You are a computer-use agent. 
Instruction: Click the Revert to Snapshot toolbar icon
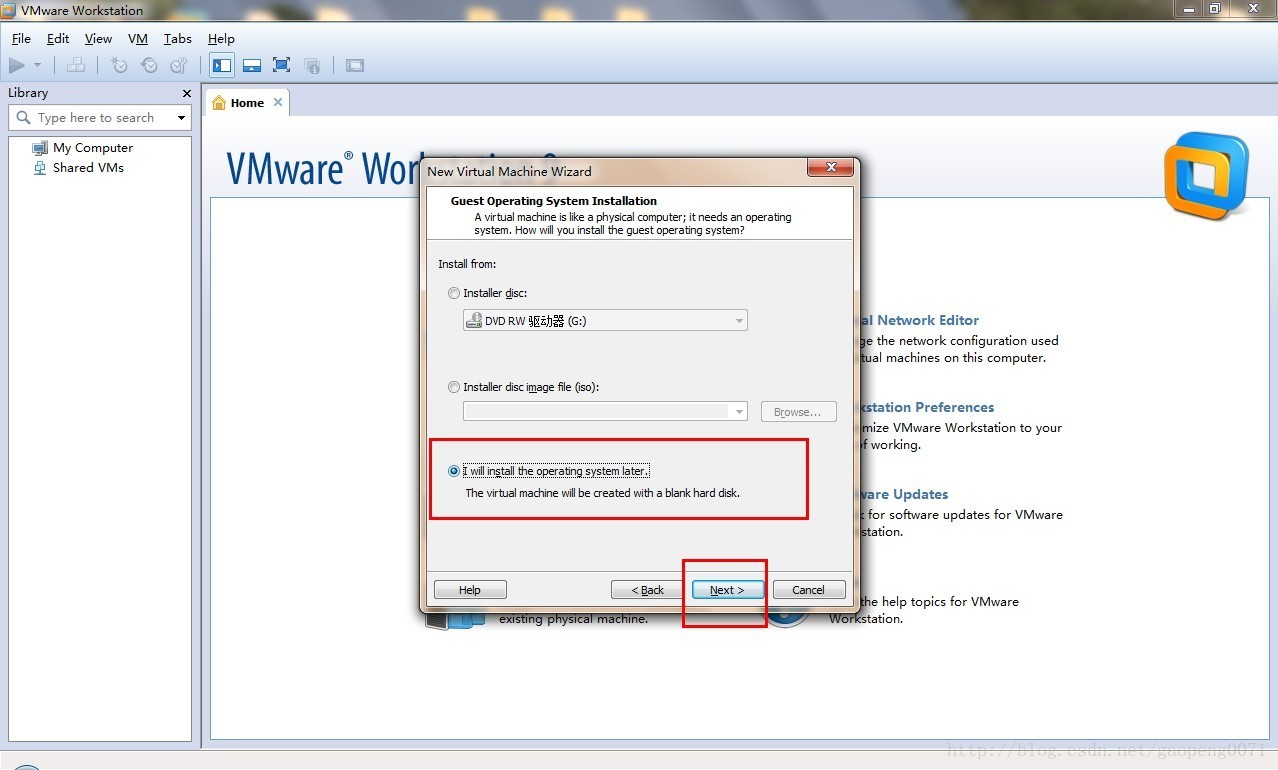[149, 66]
